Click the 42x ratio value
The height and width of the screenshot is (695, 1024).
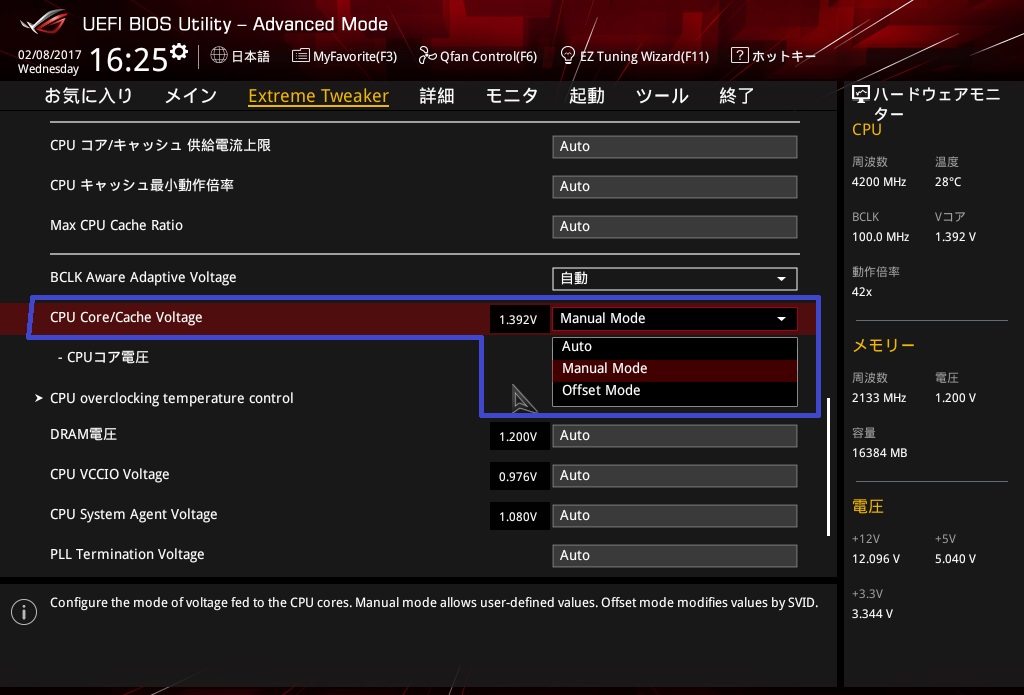[862, 292]
